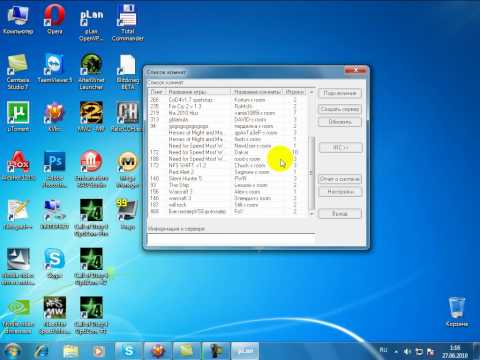The width and height of the screenshot is (480, 360).
Task: Open the Компьютер desktop icon
Action: (x=18, y=19)
